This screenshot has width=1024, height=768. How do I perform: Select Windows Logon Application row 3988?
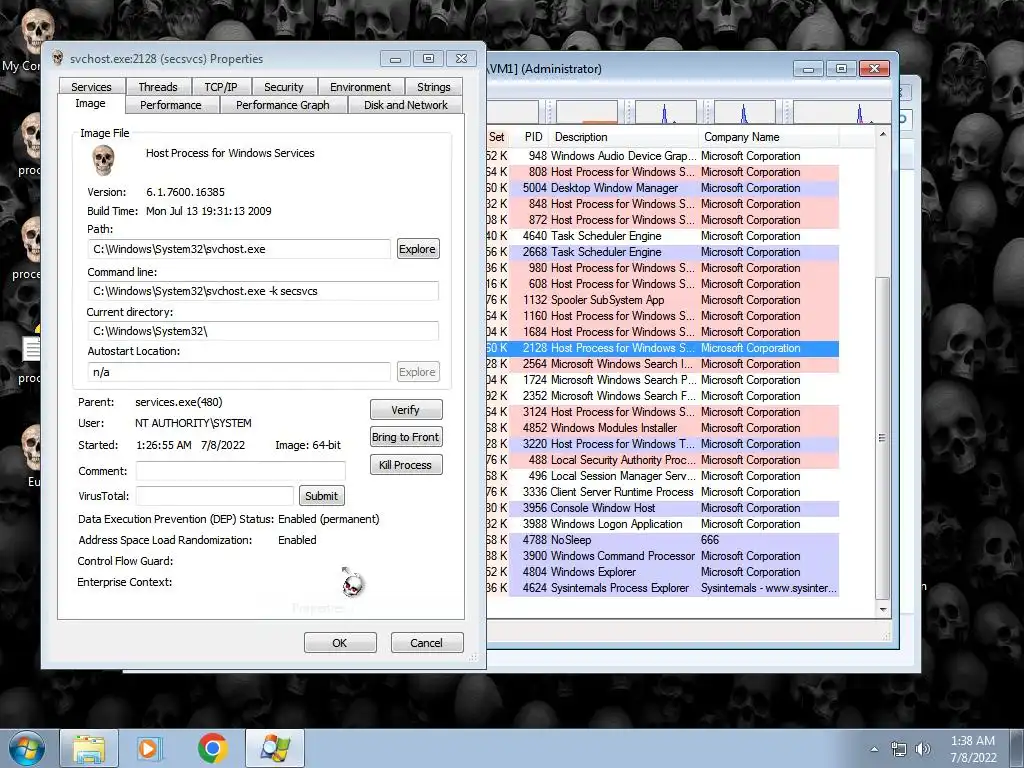pyautogui.click(x=663, y=524)
